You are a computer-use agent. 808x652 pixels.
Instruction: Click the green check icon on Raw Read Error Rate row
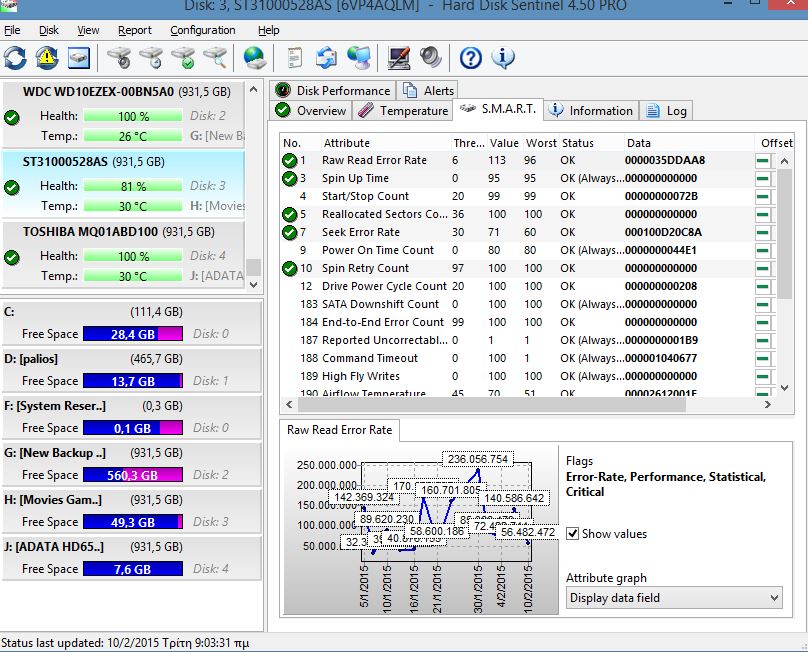point(290,160)
